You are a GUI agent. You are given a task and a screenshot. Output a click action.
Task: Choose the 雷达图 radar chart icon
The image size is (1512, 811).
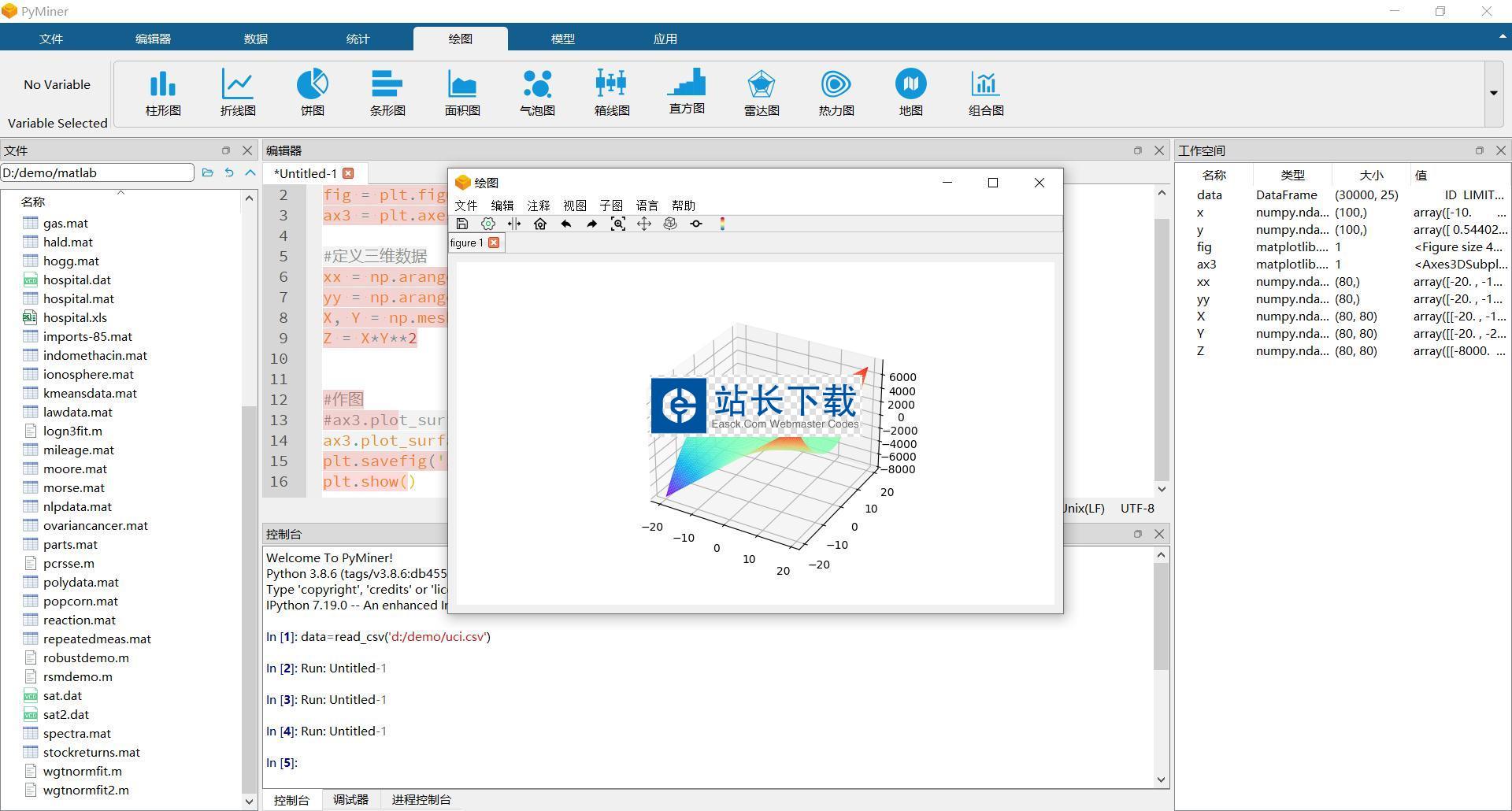[762, 92]
